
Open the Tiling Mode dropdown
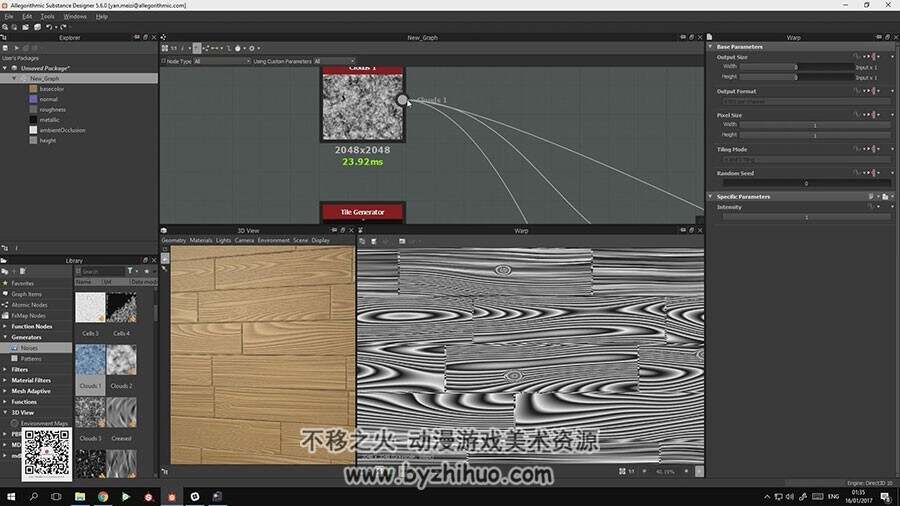tap(806, 159)
